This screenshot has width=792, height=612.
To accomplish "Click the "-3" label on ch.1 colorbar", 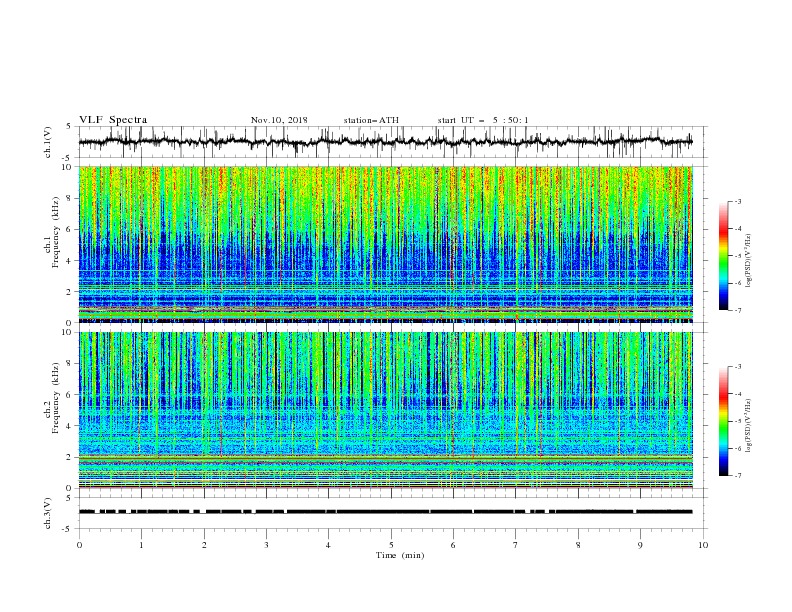I will click(738, 202).
